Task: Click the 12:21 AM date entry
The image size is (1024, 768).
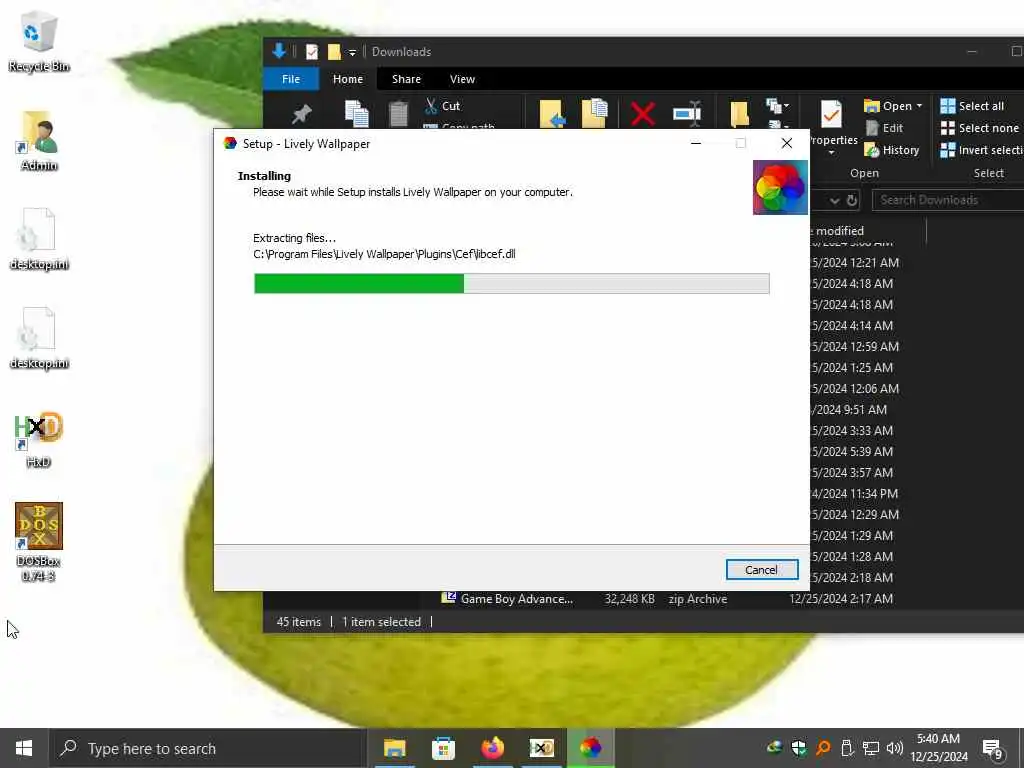Action: click(855, 263)
